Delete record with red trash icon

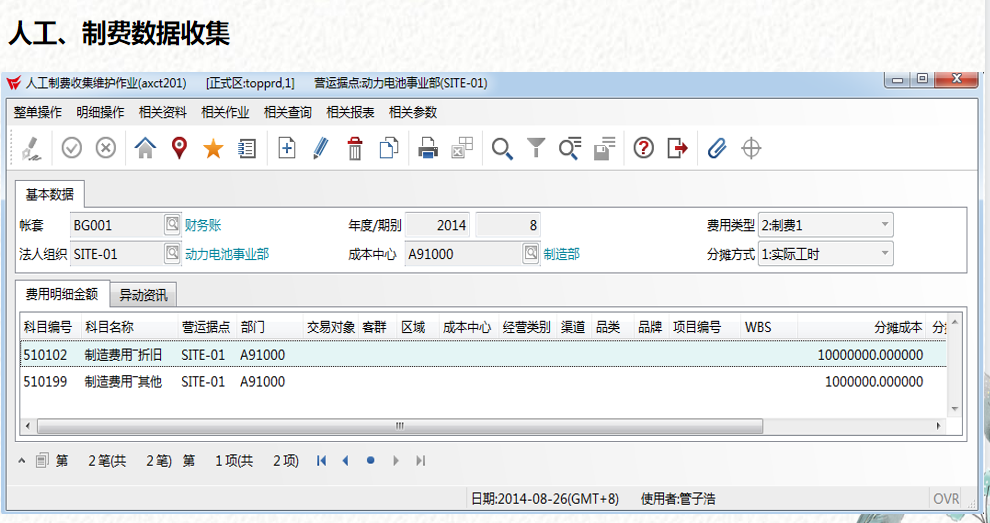[355, 148]
